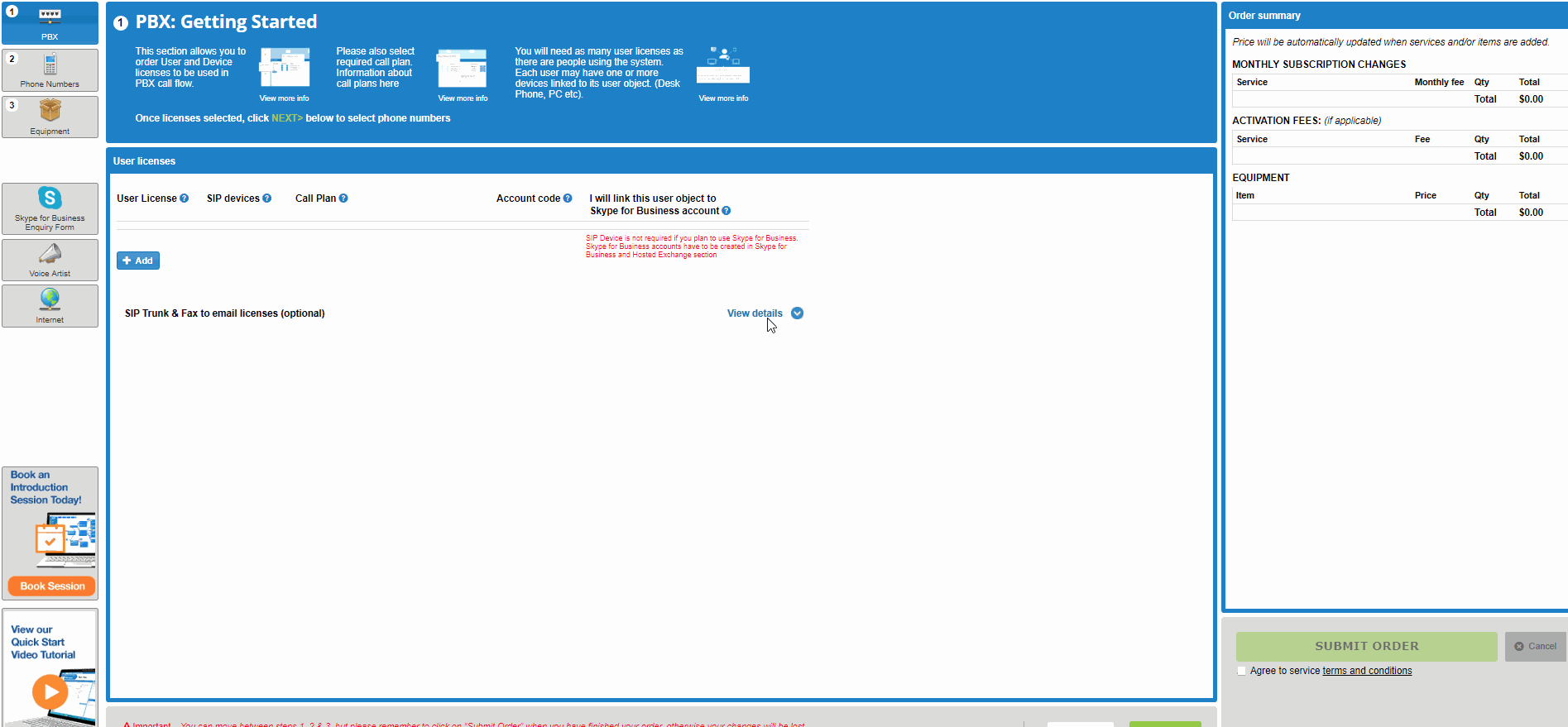1568x727 pixels.
Task: Open the user licenses diagram thumbnail
Action: (723, 65)
